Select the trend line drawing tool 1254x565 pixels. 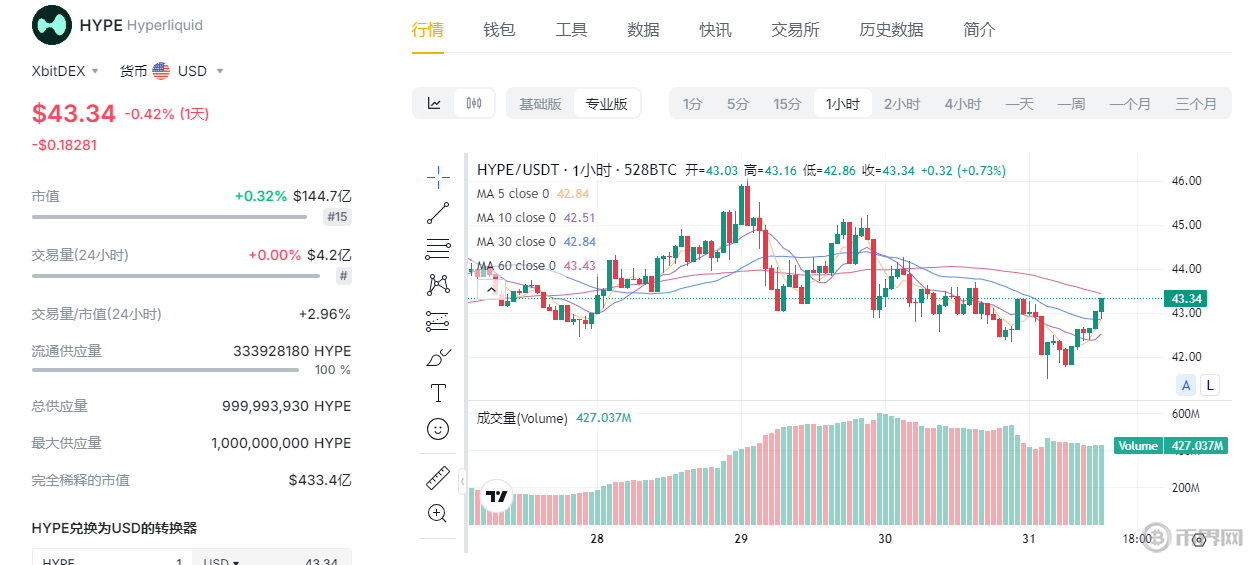coord(438,213)
